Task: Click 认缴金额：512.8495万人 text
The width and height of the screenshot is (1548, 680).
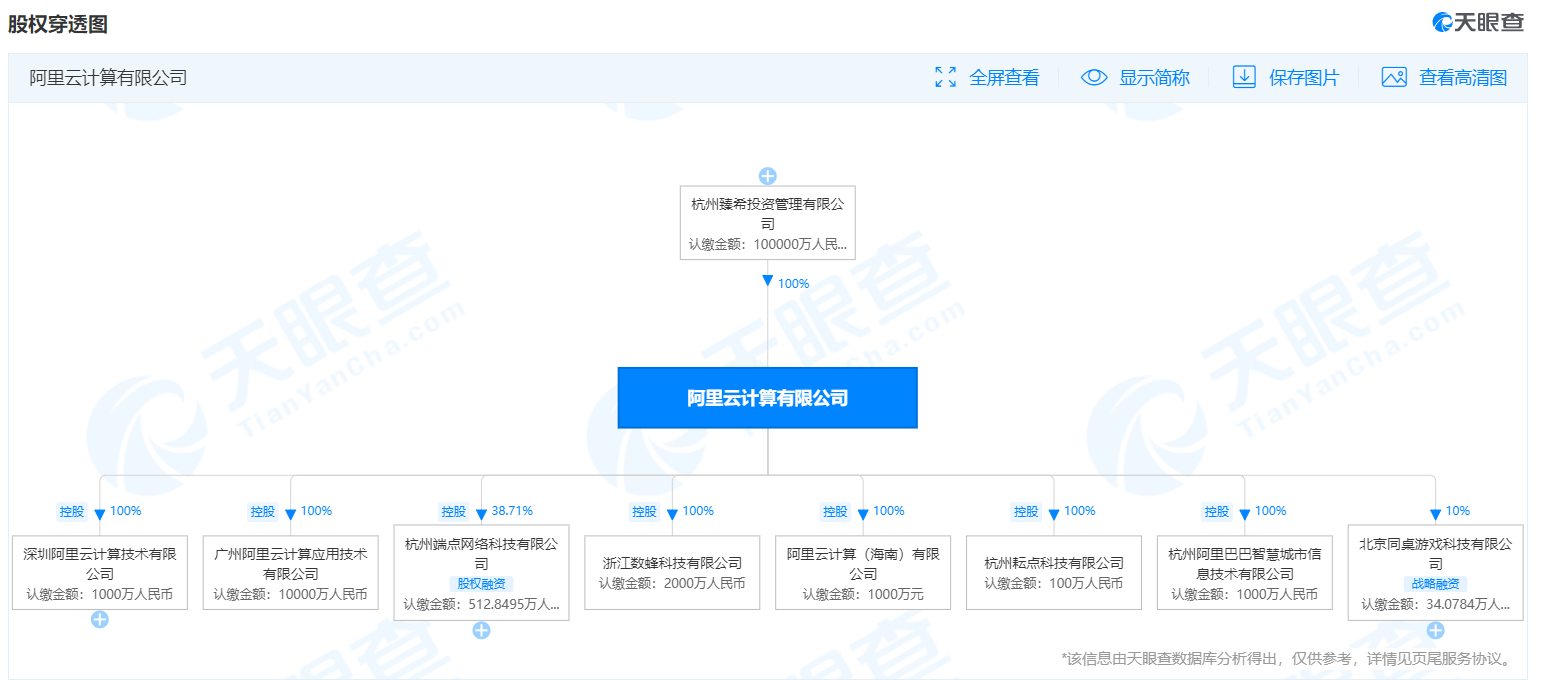Action: pos(481,605)
